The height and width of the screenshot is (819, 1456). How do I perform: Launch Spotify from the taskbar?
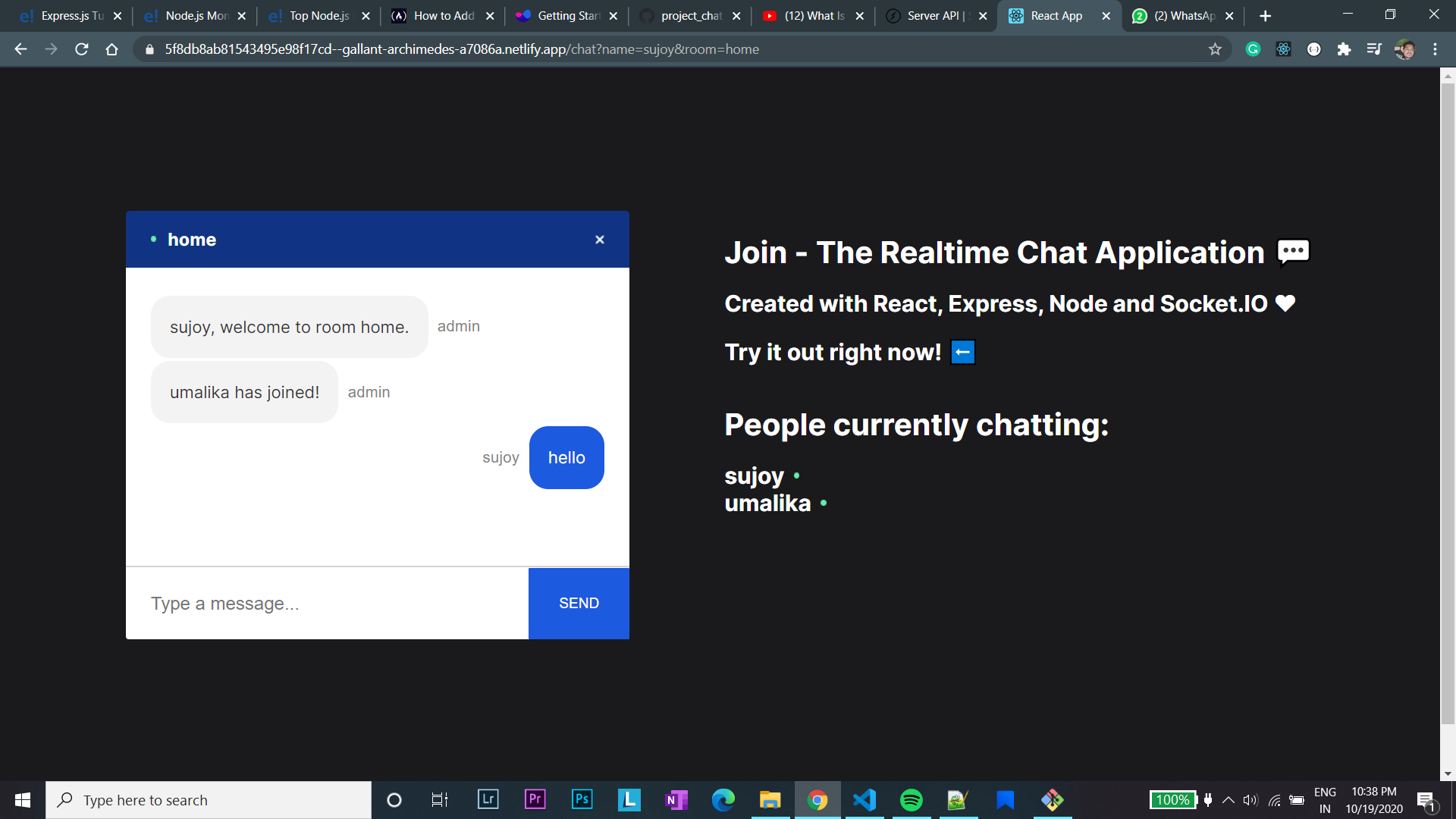pyautogui.click(x=912, y=800)
